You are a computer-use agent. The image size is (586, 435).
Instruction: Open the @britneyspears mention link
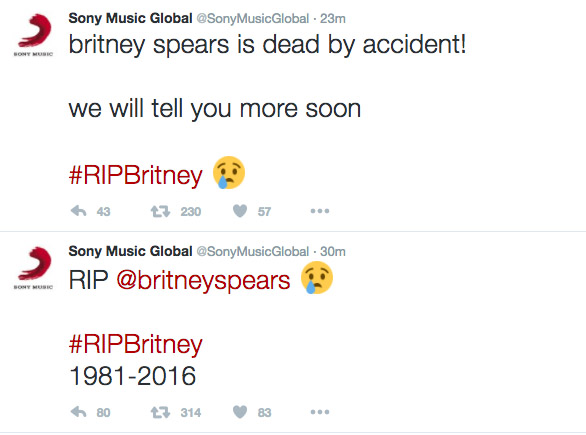point(203,280)
